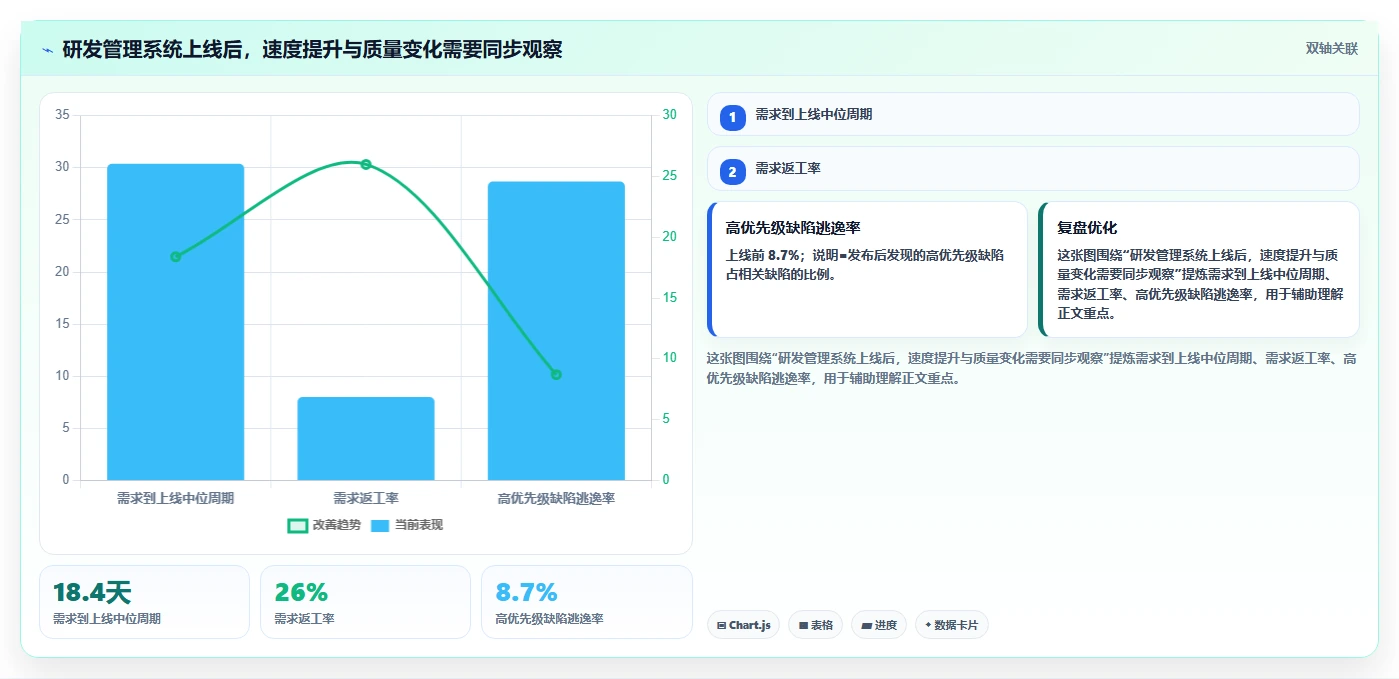Click the 需求返工率 blue bar
The width and height of the screenshot is (1399, 679).
coord(366,438)
